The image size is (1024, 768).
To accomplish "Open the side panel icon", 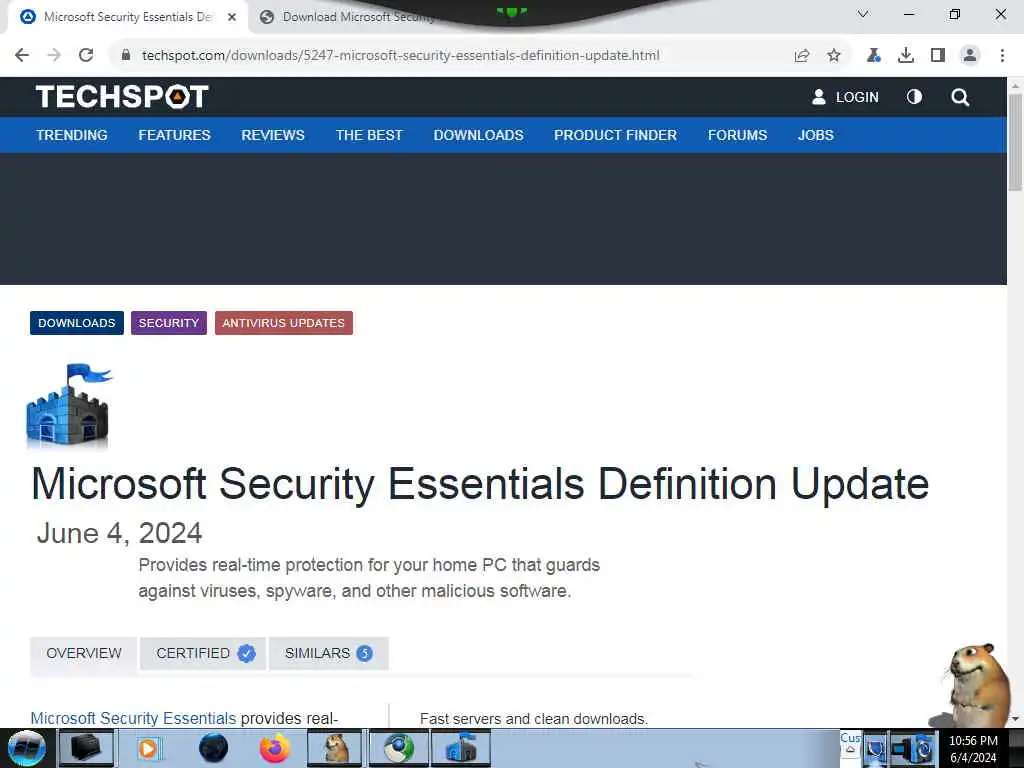I will click(x=938, y=56).
